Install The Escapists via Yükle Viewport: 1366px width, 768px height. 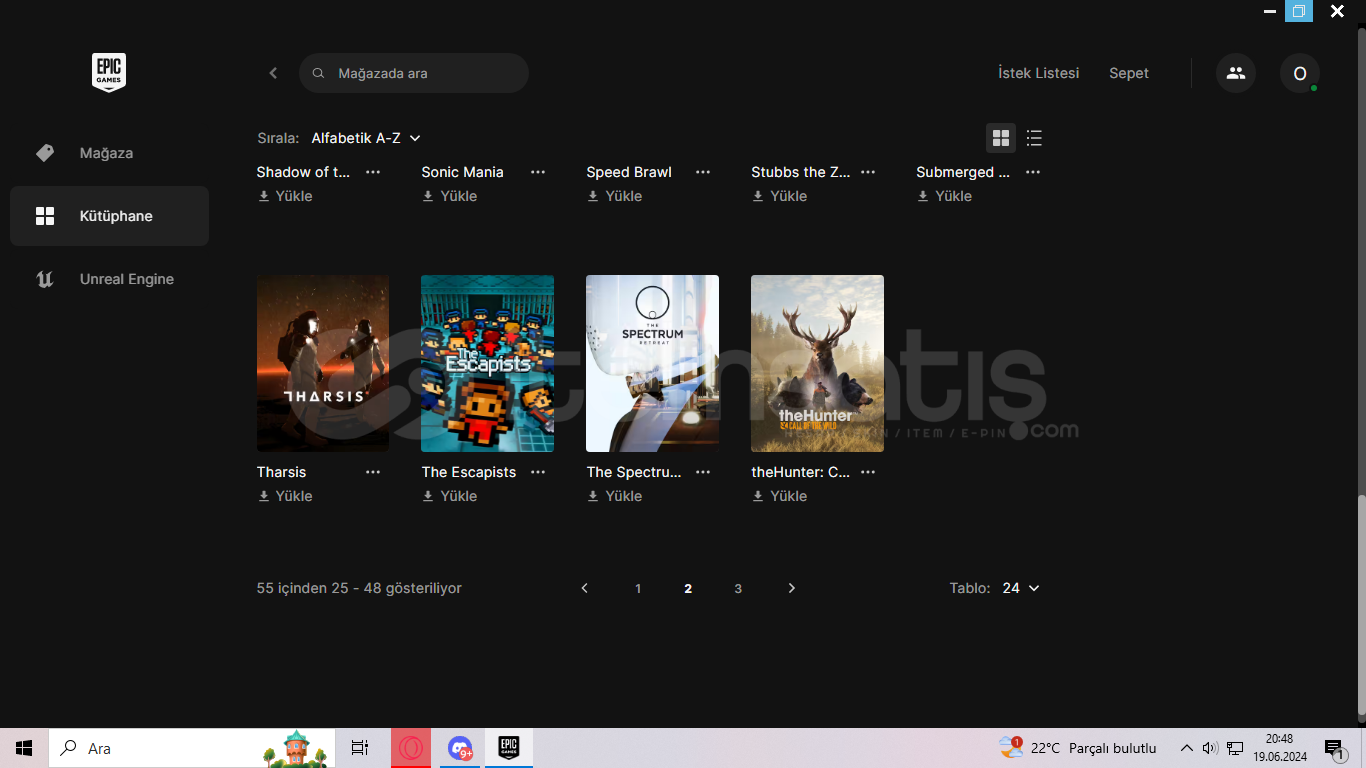450,496
